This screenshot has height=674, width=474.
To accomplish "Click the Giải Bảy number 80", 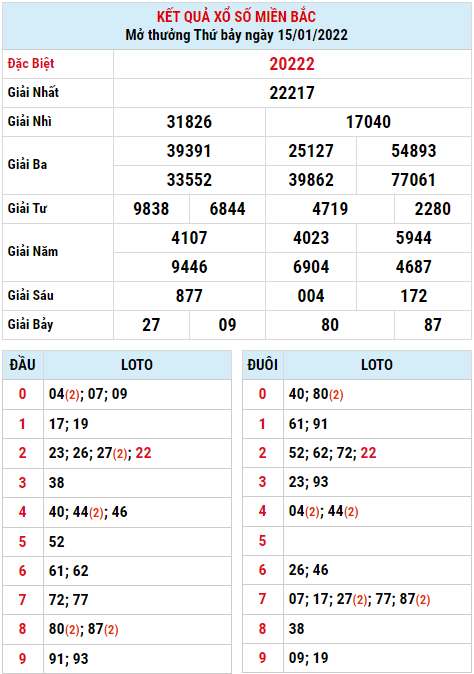I will (330, 325).
